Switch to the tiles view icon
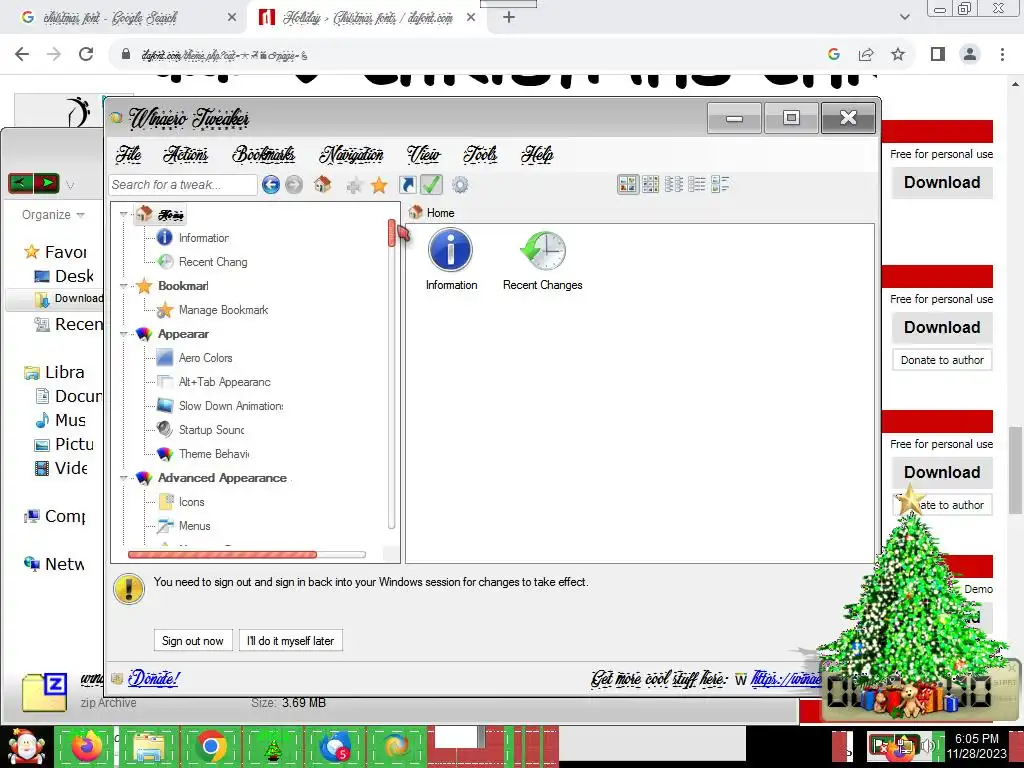 click(x=720, y=185)
